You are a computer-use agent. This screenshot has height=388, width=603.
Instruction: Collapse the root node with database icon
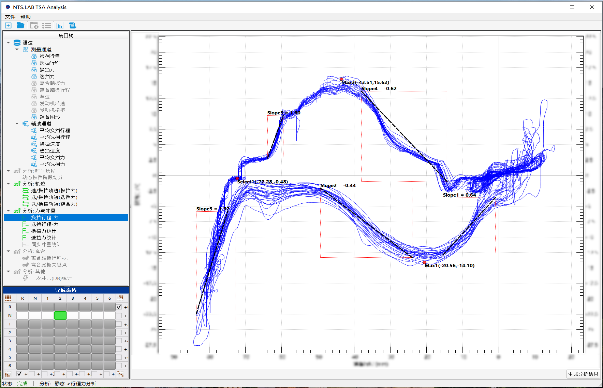click(x=8, y=43)
